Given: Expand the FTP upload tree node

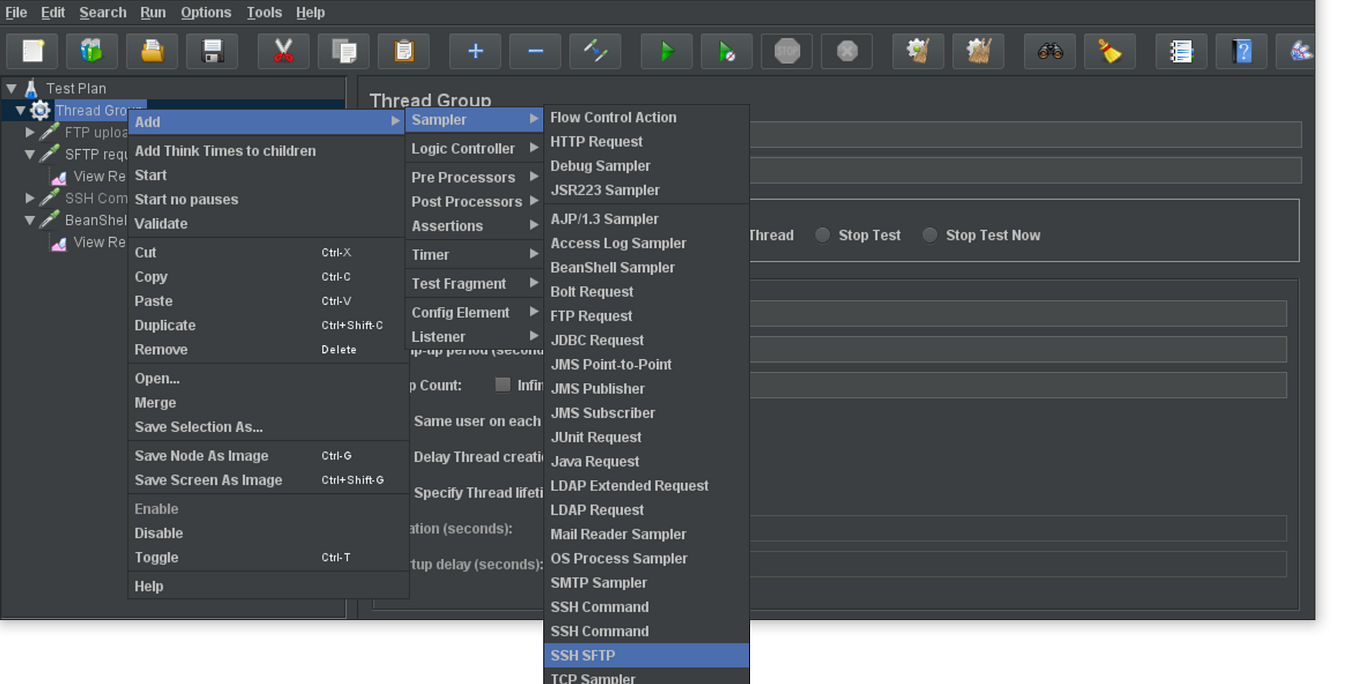Looking at the screenshot, I should click(29, 132).
